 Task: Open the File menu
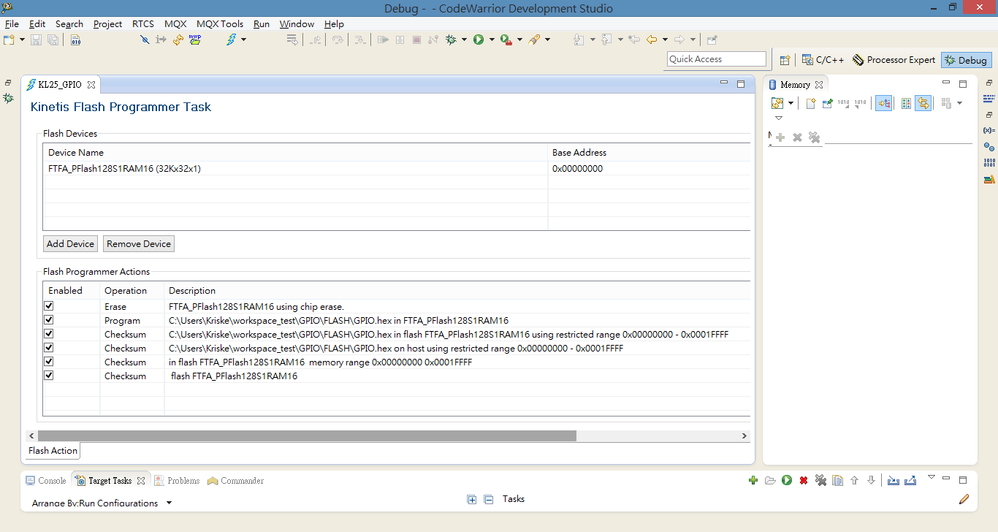click(x=12, y=24)
